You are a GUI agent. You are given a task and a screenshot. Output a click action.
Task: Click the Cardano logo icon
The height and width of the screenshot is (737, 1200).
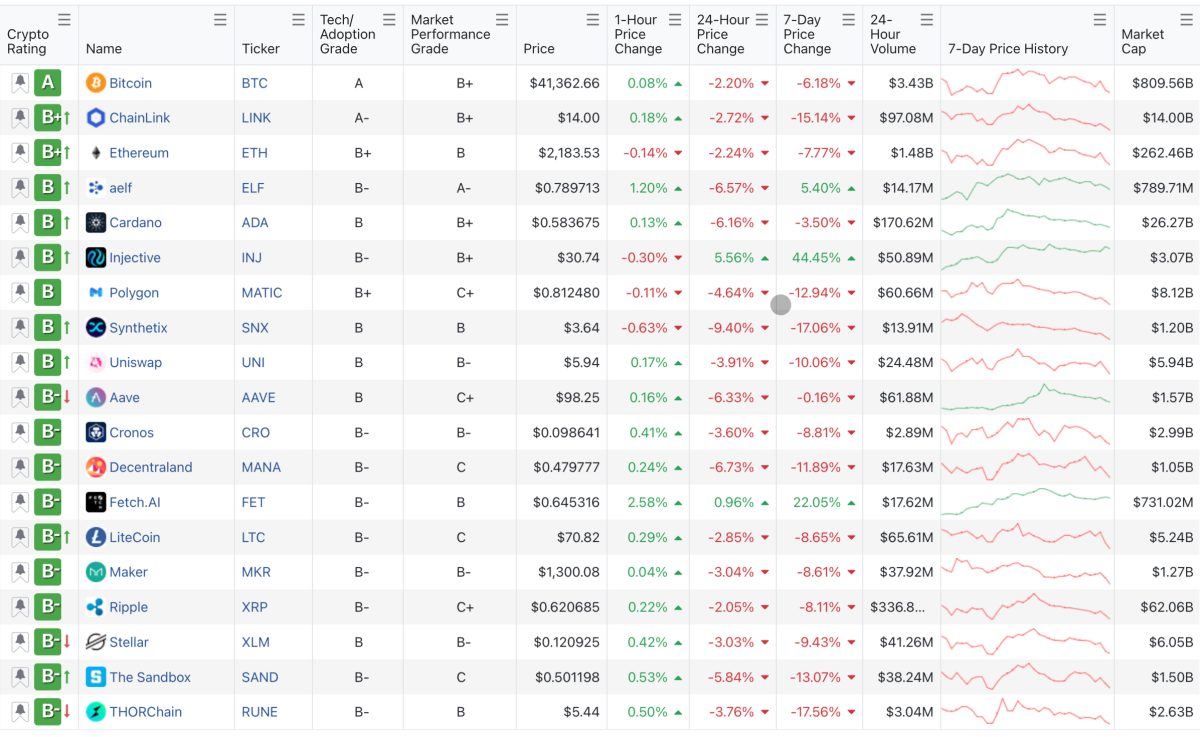(x=96, y=223)
